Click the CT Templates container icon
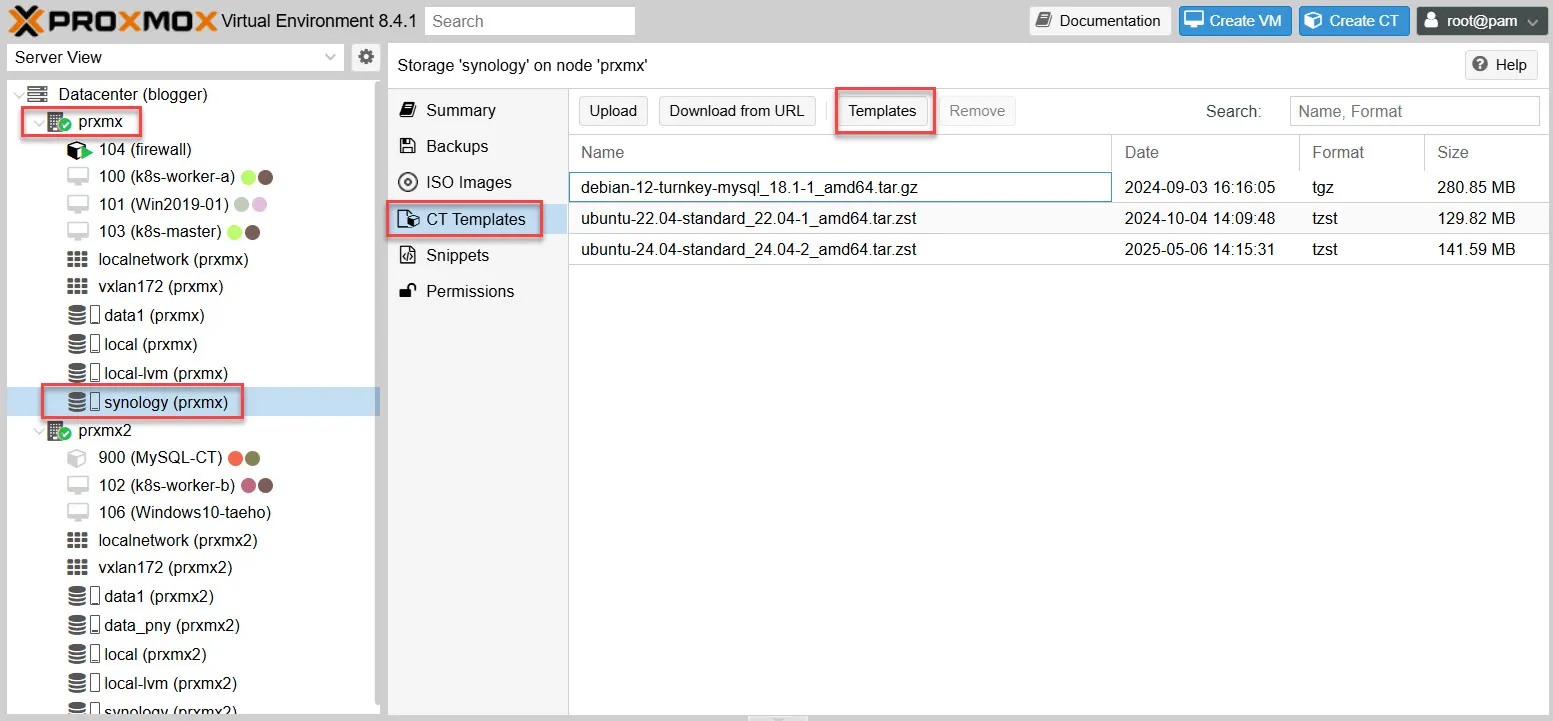1553x721 pixels. [x=410, y=219]
